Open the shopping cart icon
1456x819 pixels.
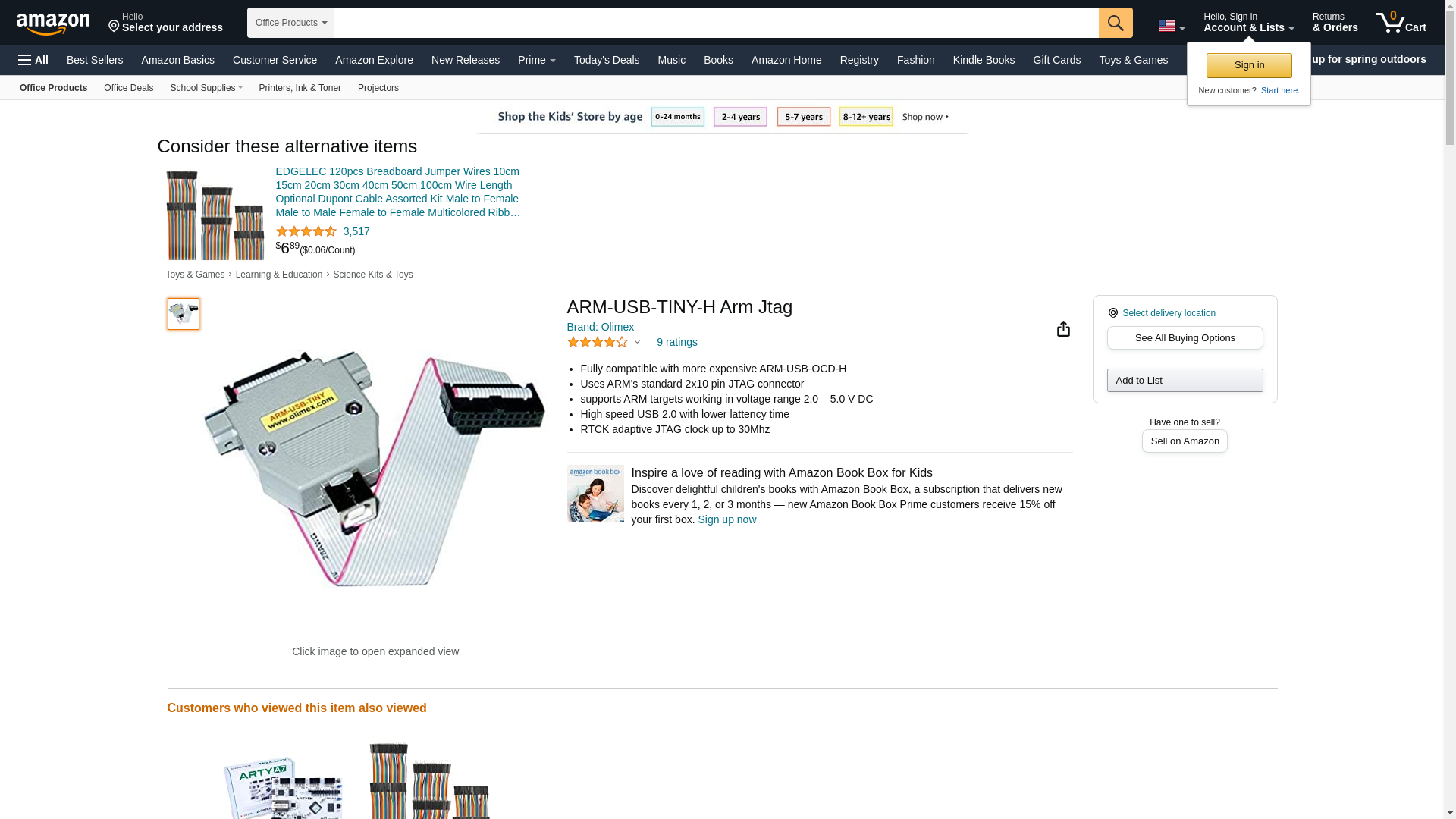click(x=1401, y=22)
